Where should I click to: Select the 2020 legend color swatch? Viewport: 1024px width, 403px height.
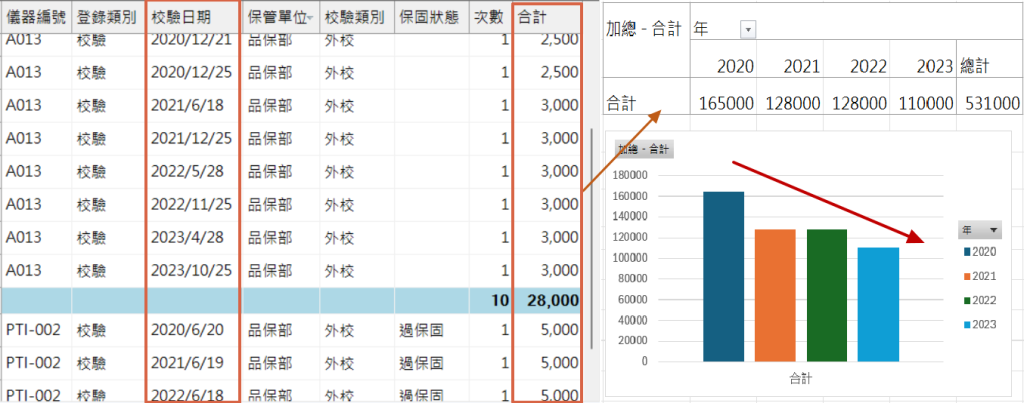[965, 252]
